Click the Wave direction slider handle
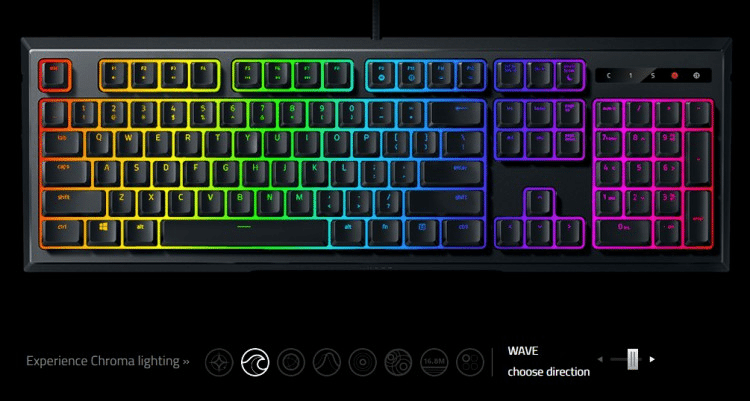 point(633,359)
